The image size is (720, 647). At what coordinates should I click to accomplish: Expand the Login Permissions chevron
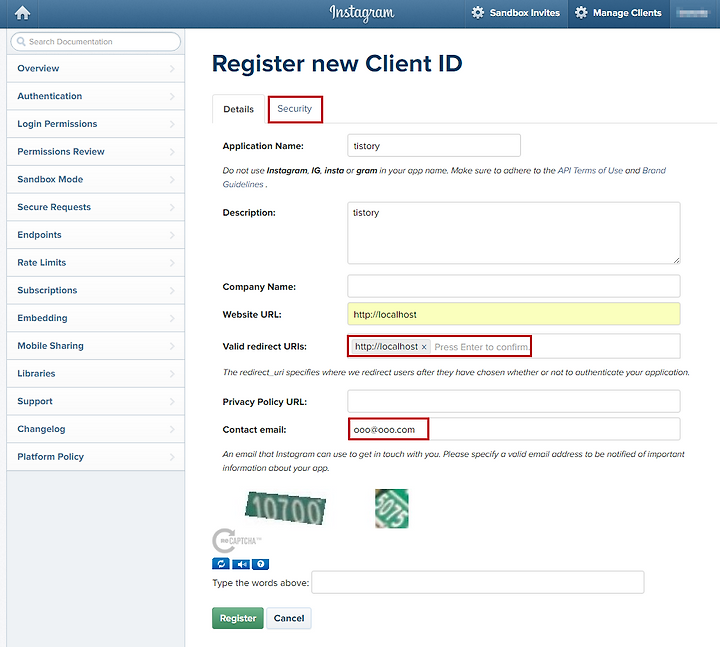(172, 124)
